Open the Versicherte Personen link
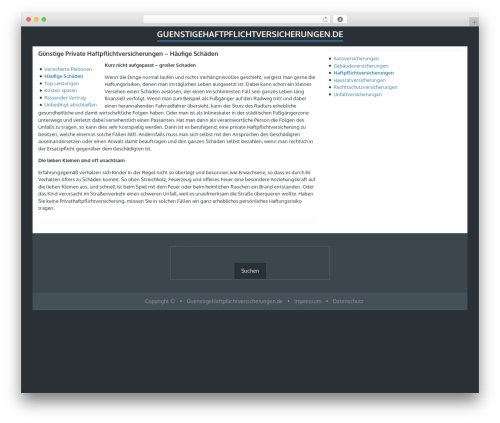The image size is (500, 423). (x=68, y=69)
